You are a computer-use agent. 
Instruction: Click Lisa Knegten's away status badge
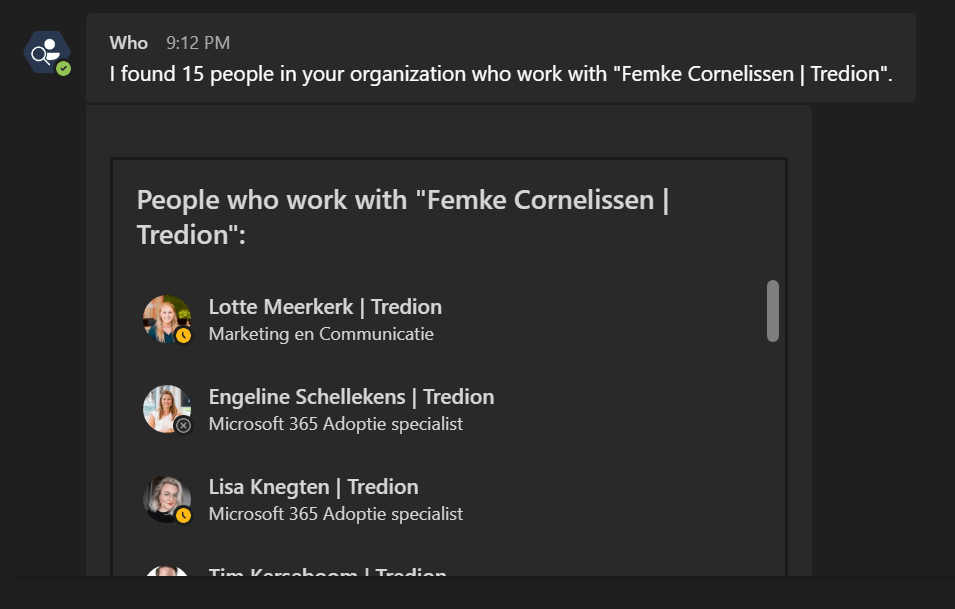click(183, 516)
